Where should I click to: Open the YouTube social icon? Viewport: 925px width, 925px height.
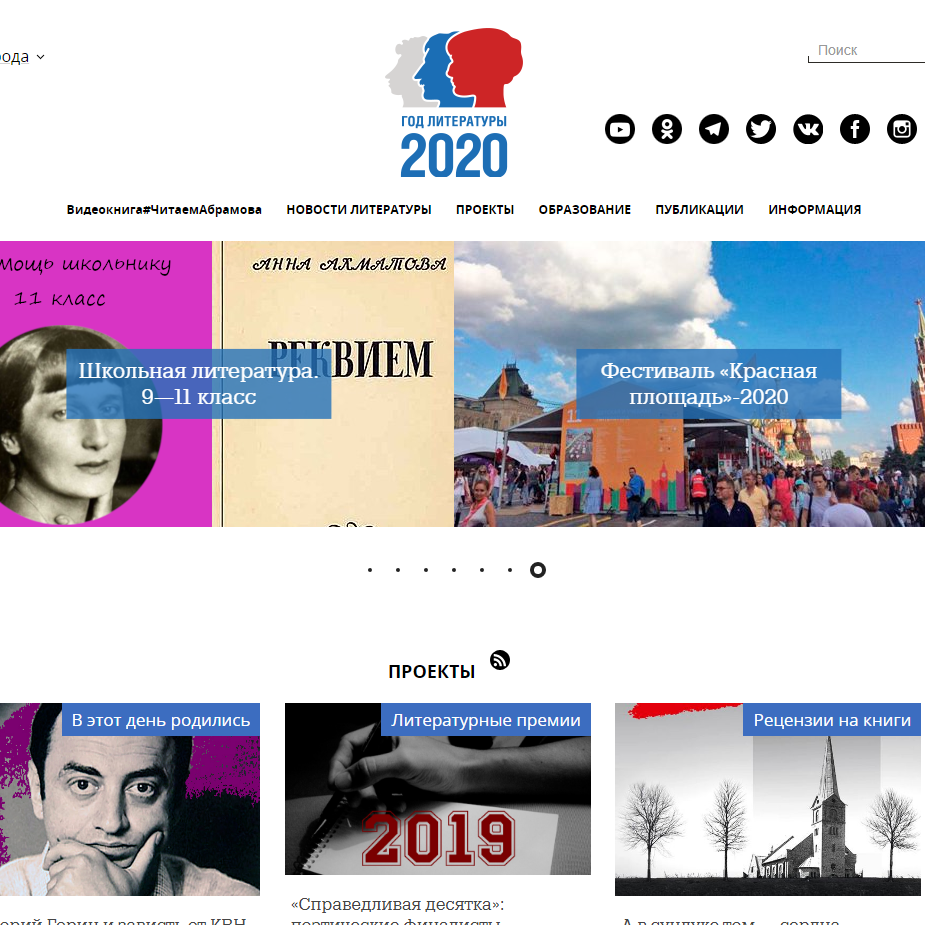(x=619, y=129)
